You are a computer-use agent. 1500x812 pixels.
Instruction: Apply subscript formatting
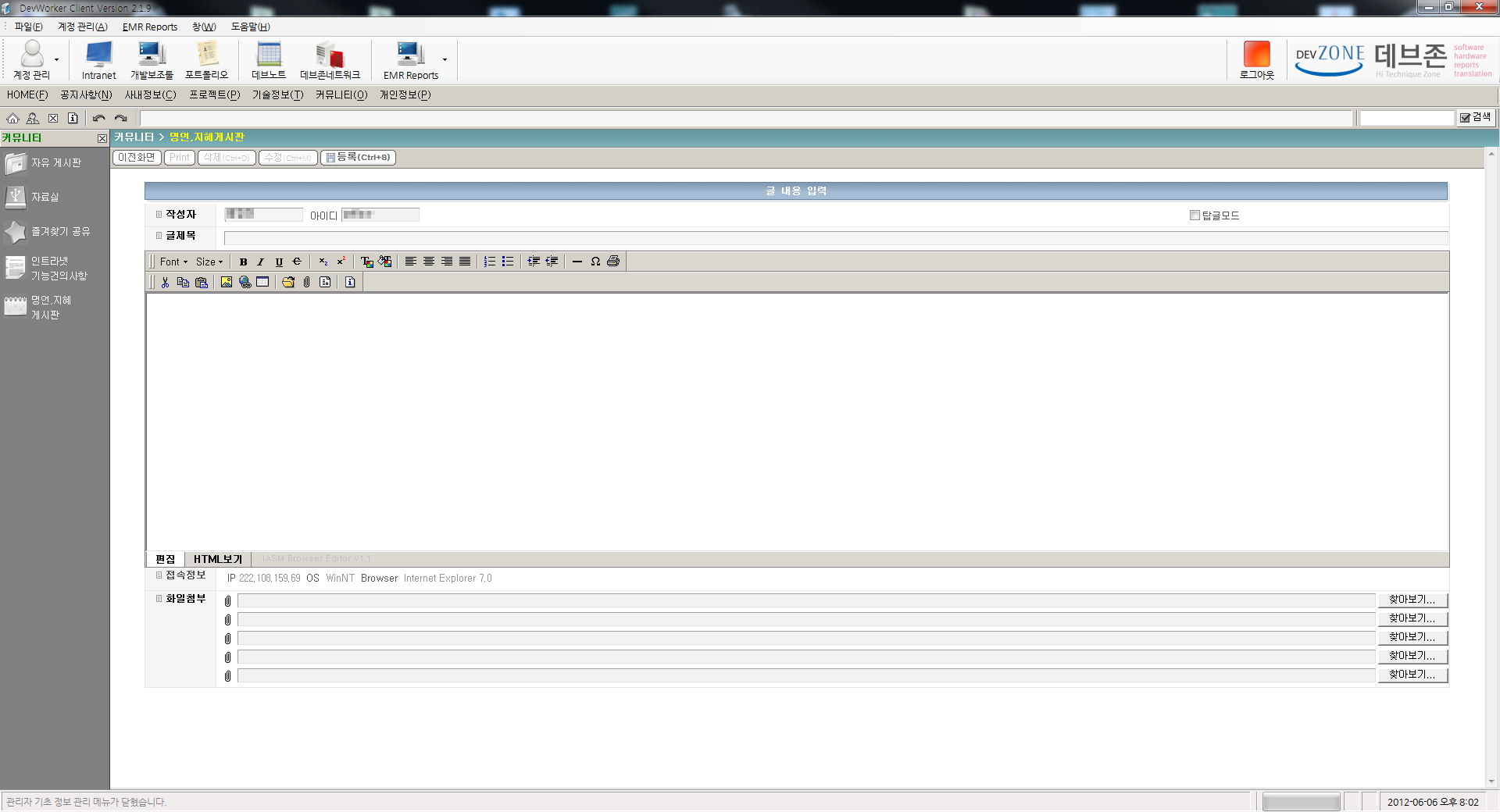pos(323,262)
